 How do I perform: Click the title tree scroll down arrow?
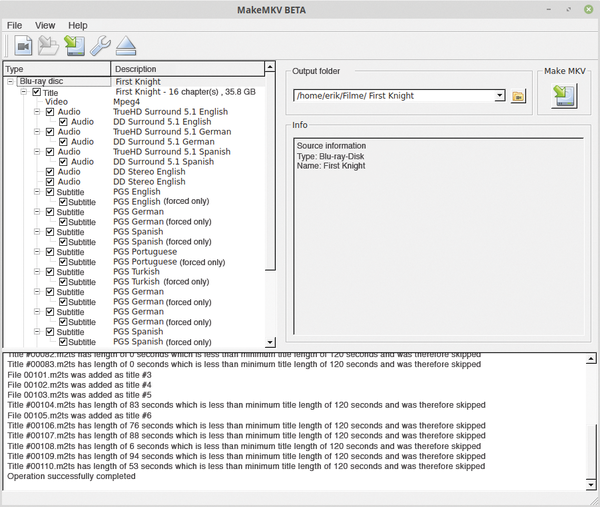click(270, 342)
